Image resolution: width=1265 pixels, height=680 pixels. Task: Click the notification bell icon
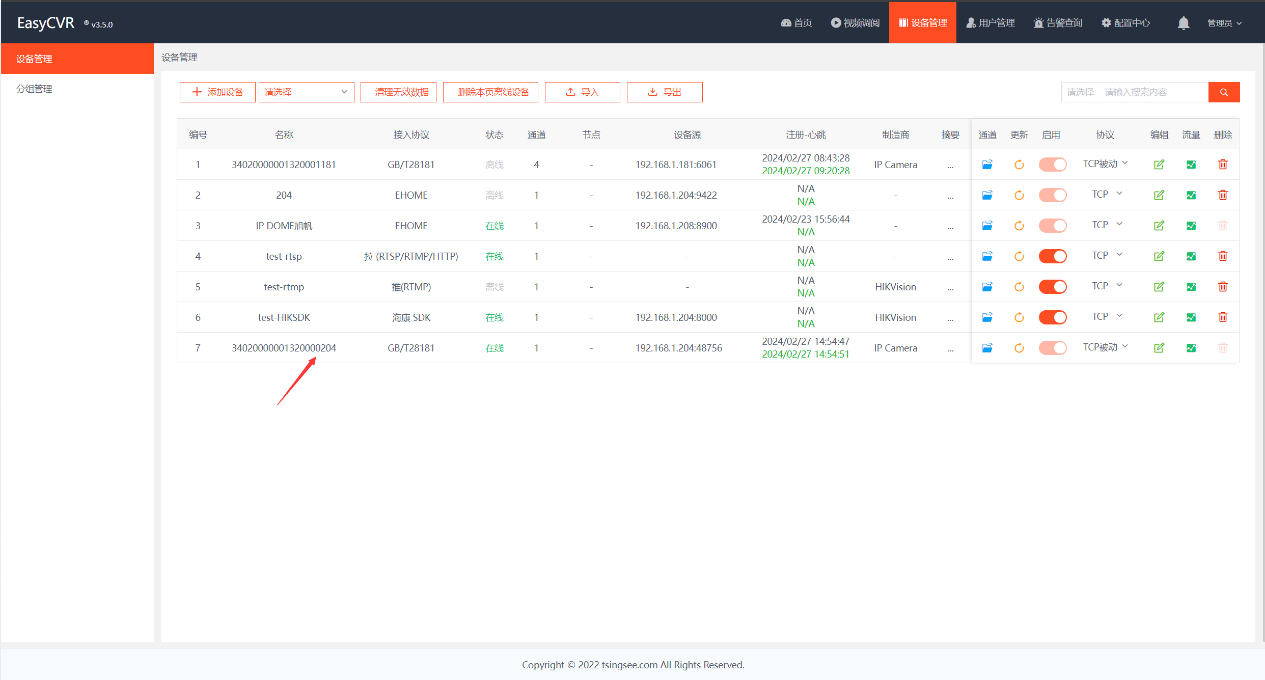click(1184, 22)
